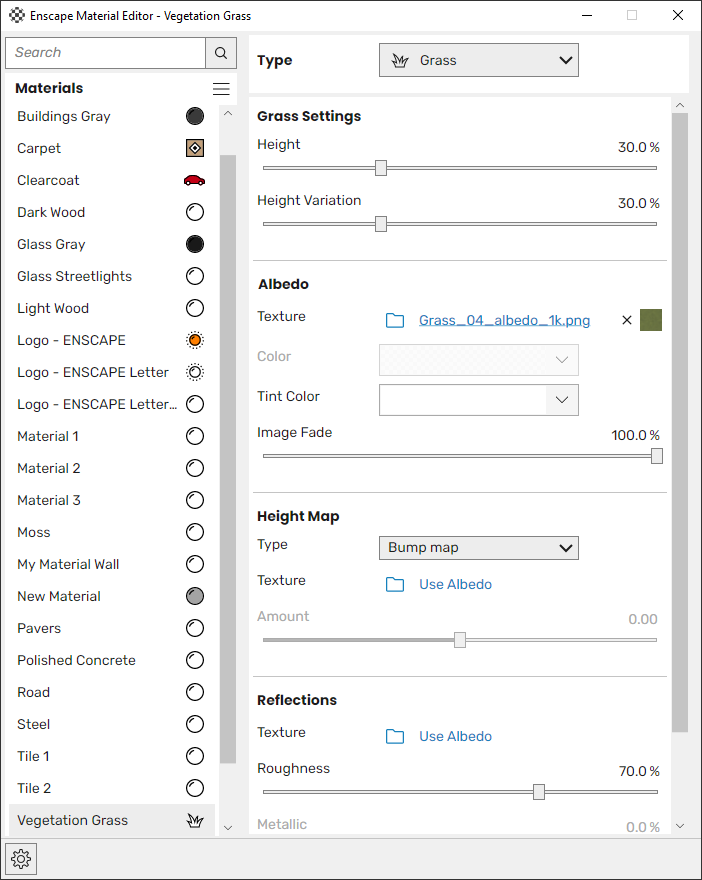Click the Roughness value 70.0 %
The height and width of the screenshot is (880, 702).
[x=639, y=771]
